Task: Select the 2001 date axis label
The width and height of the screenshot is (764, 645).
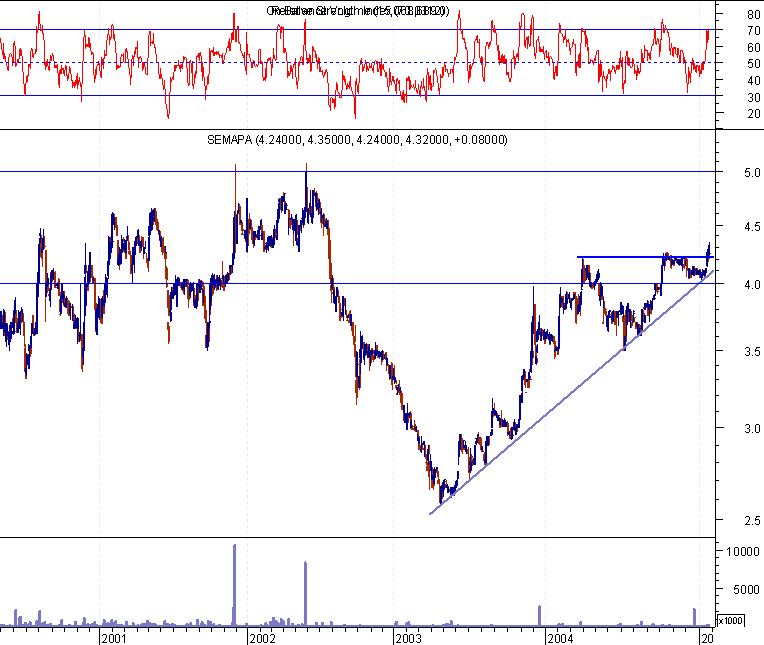Action: tap(114, 638)
